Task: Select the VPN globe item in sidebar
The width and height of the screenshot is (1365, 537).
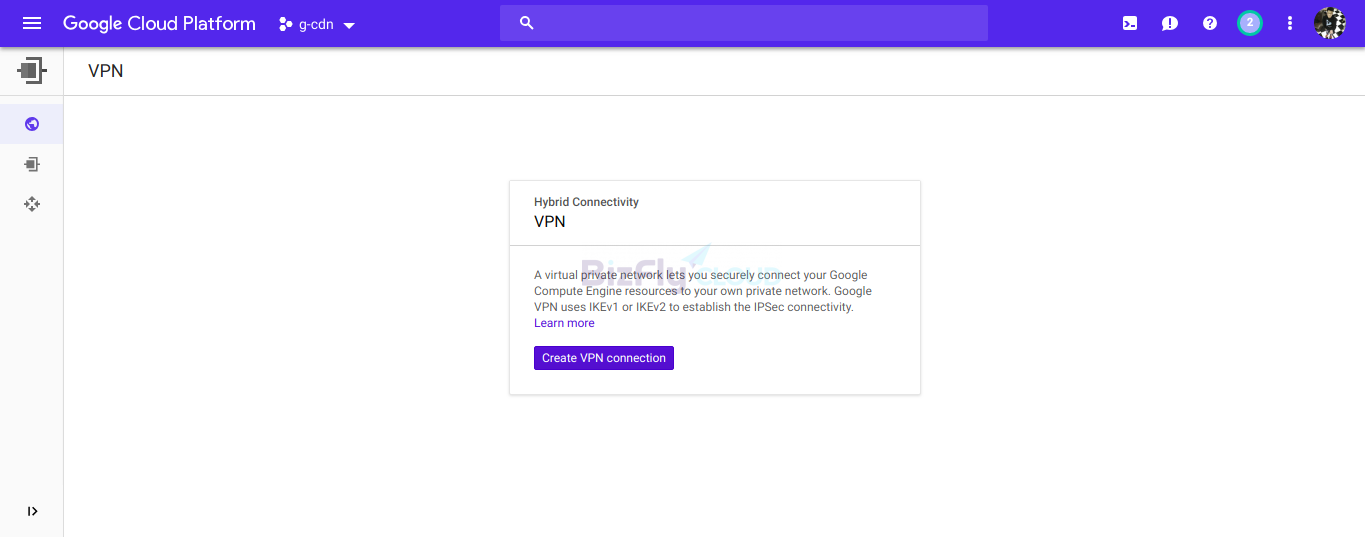Action: 32,124
